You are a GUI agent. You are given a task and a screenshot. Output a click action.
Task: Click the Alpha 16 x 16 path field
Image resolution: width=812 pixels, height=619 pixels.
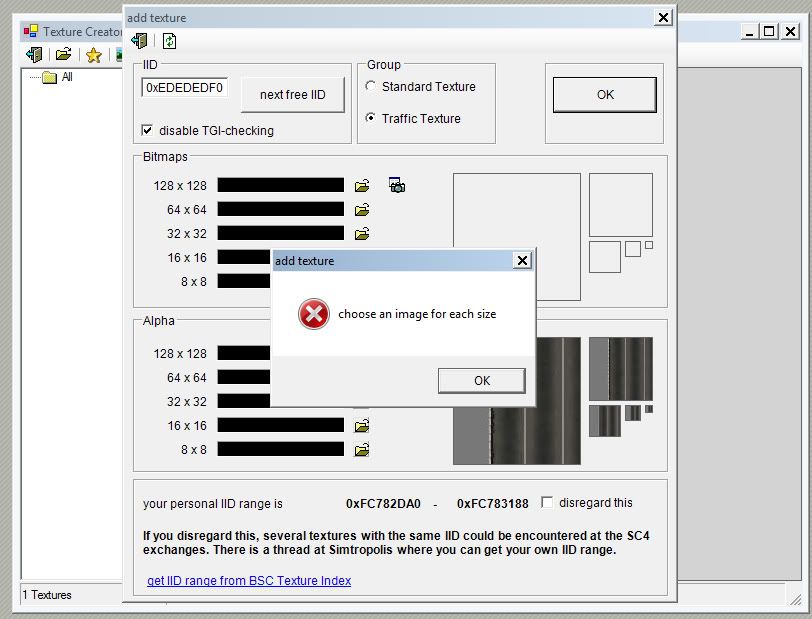(x=281, y=425)
